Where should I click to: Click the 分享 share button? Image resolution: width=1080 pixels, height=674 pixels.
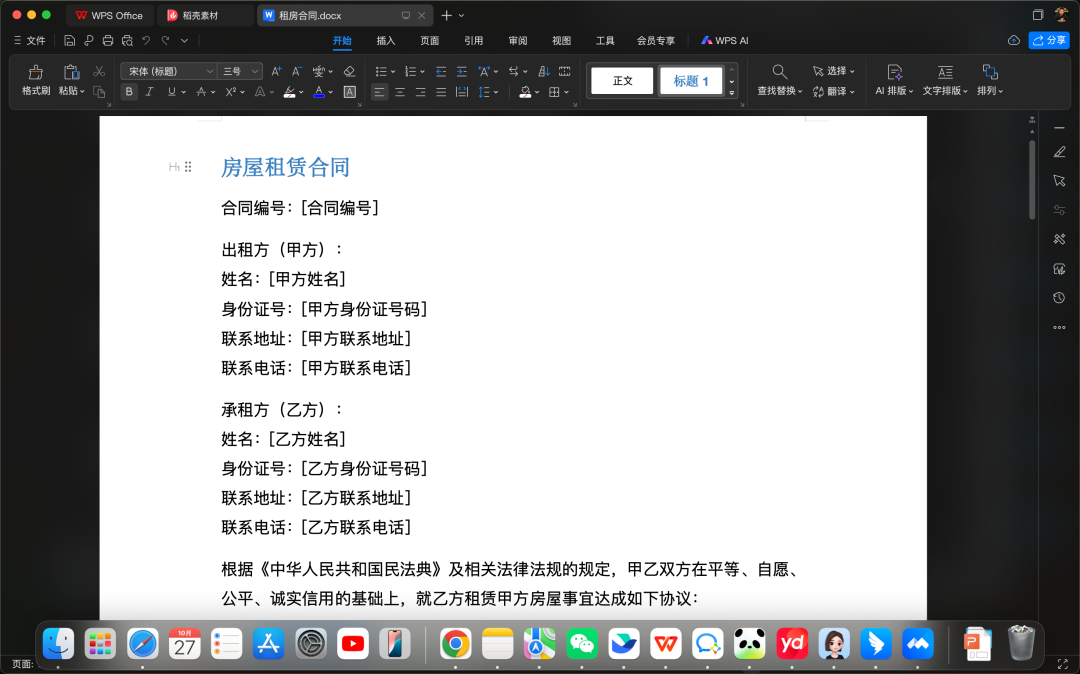click(1050, 41)
